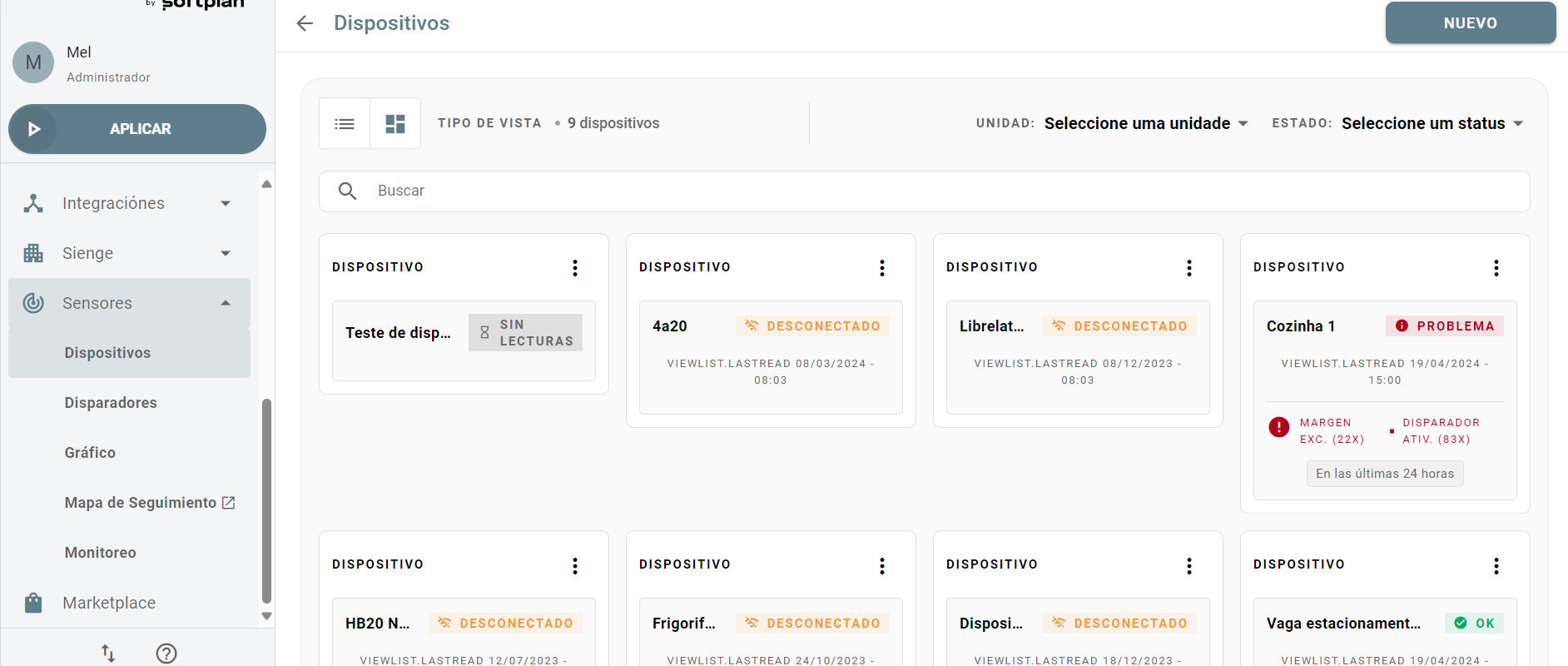Click DESCONECTADO badge on 4a20 card

tap(812, 326)
